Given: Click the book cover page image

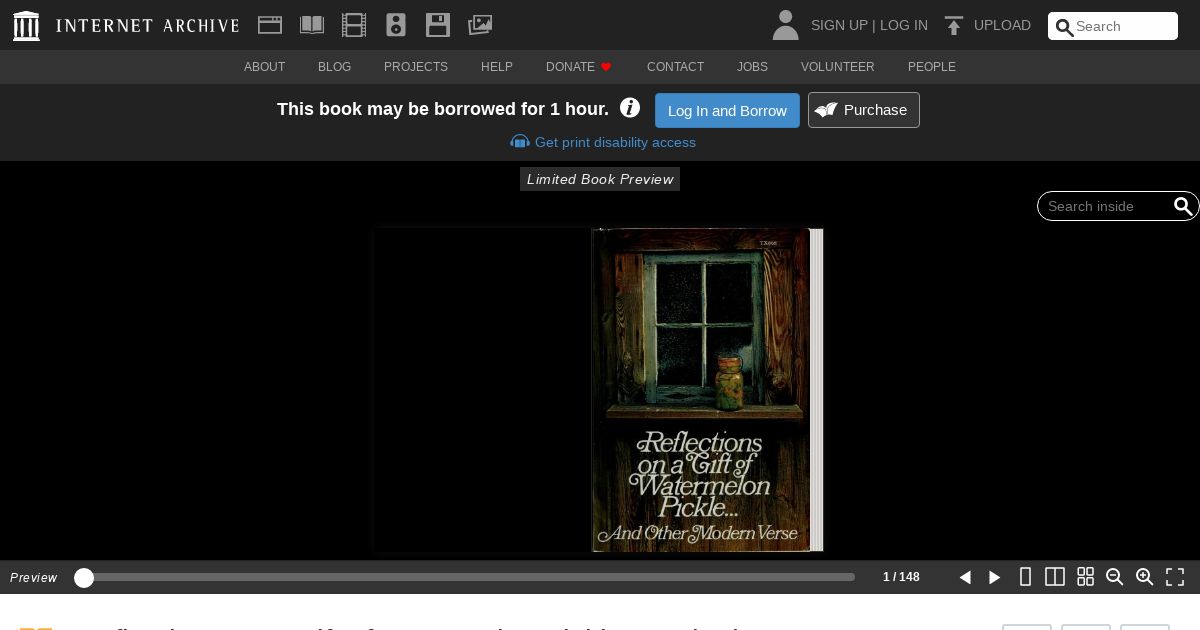Looking at the screenshot, I should pyautogui.click(x=701, y=390).
